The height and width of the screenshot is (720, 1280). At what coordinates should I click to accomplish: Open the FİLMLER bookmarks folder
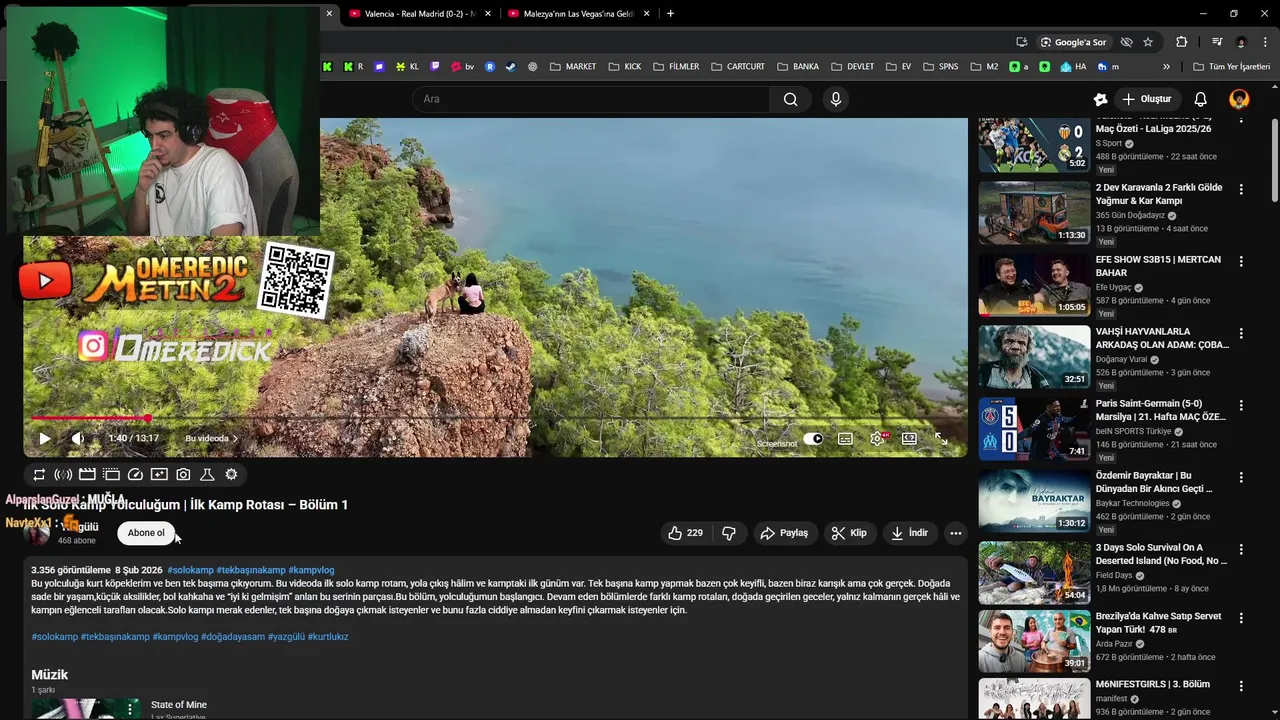tap(677, 67)
